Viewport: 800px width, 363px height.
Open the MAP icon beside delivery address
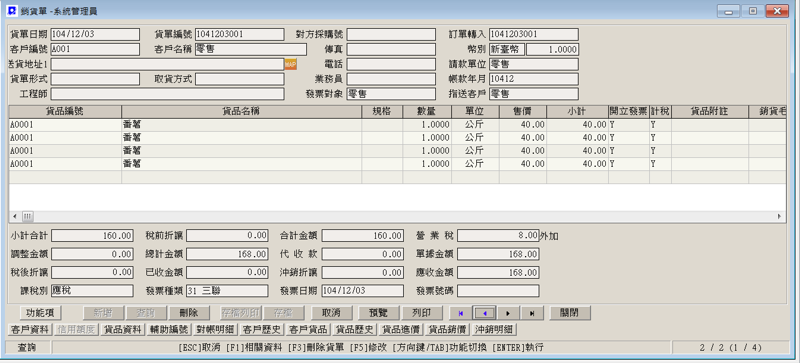(290, 64)
